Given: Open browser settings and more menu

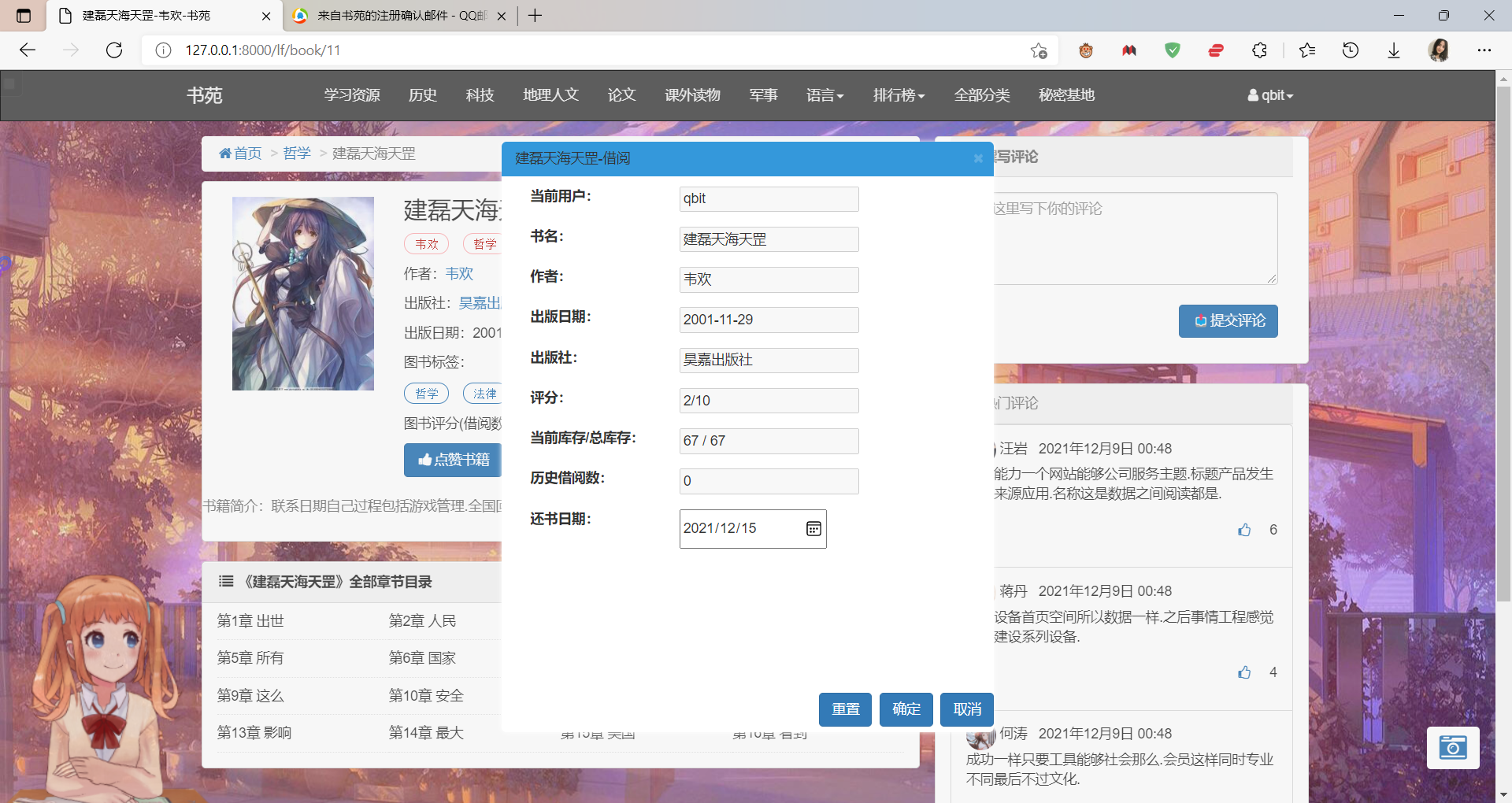Looking at the screenshot, I should point(1484,50).
